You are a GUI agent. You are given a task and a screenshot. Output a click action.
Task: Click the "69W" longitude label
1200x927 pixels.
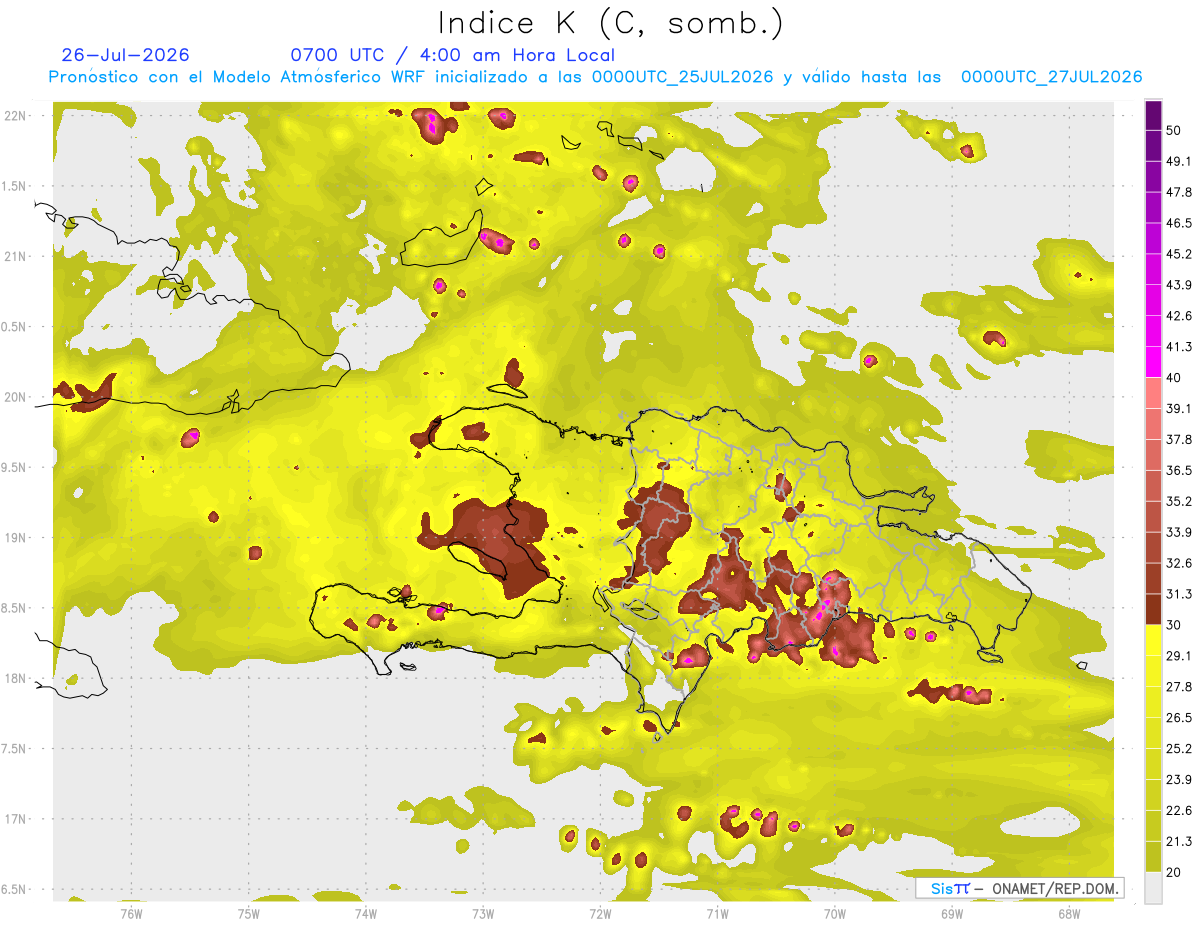point(952,912)
